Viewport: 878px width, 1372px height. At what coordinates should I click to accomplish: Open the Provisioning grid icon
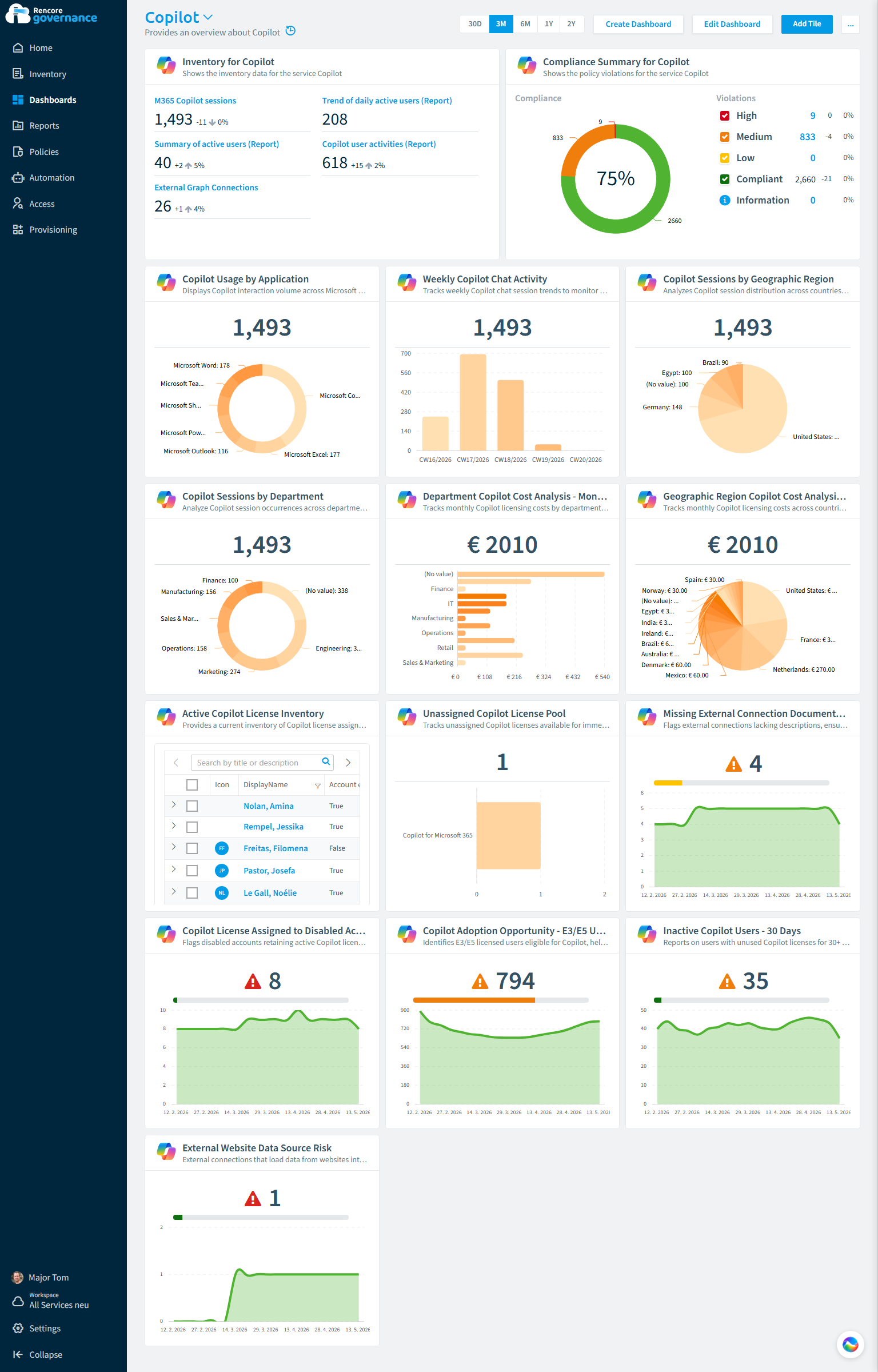18,229
